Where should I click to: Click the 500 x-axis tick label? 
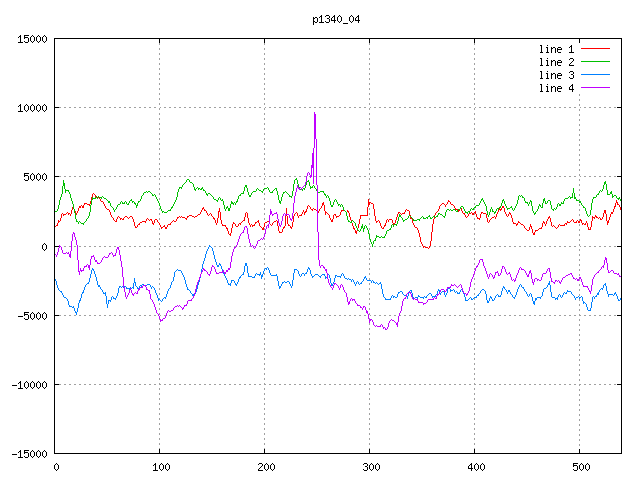[x=580, y=467]
